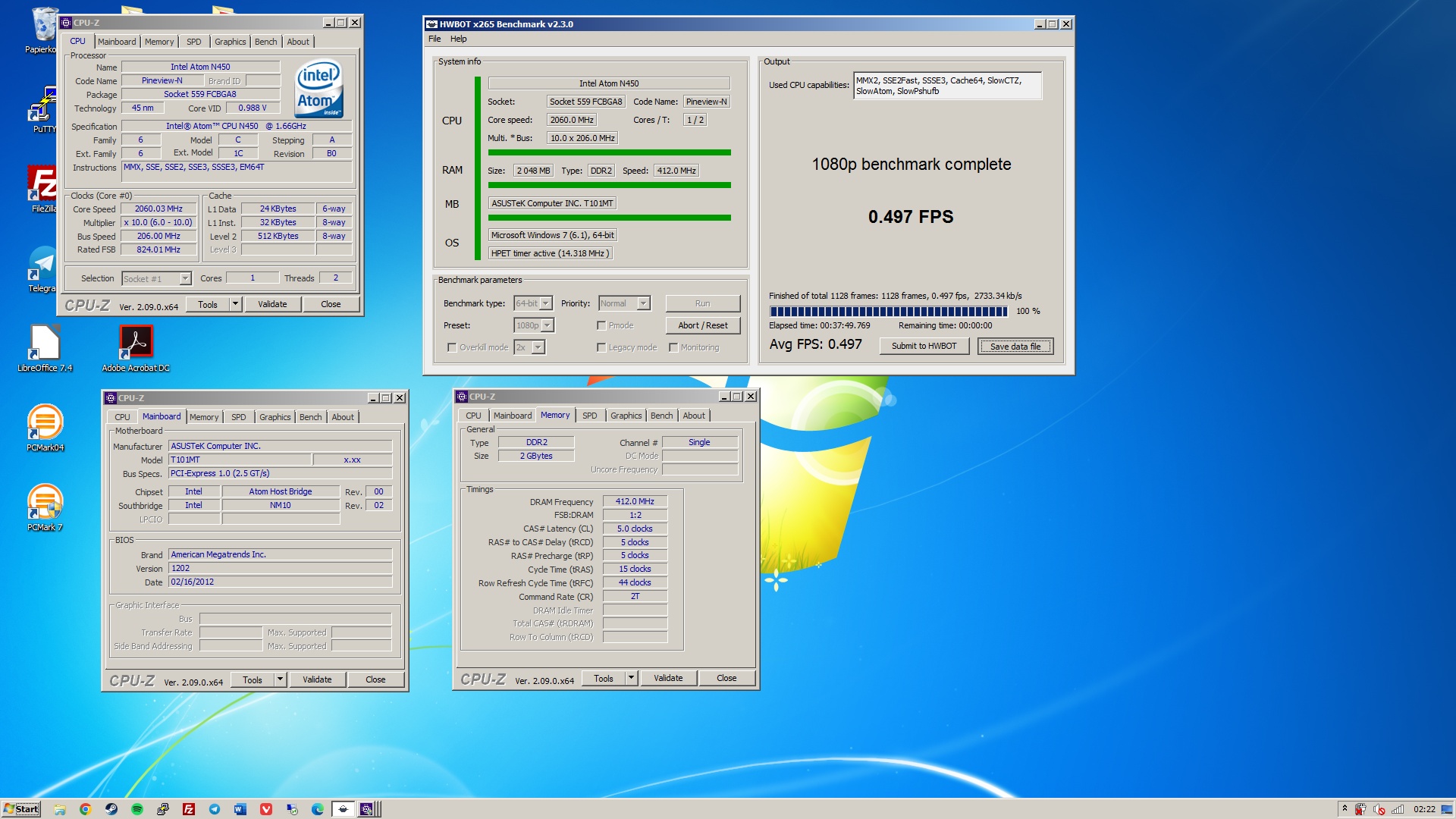Open the Preset 1080p dropdown
Image resolution: width=1456 pixels, height=819 pixels.
534,325
